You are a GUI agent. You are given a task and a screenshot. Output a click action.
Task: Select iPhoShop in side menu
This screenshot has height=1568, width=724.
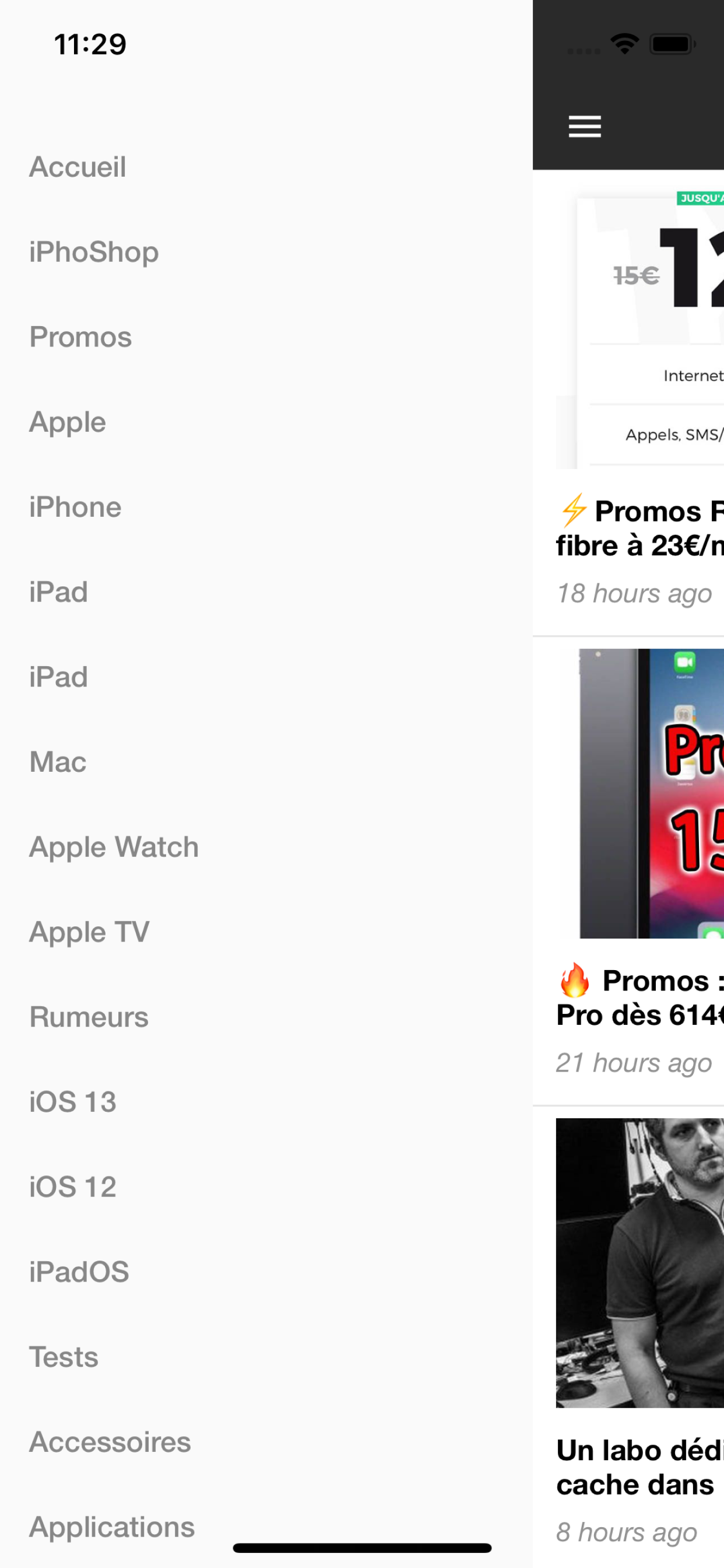[94, 252]
